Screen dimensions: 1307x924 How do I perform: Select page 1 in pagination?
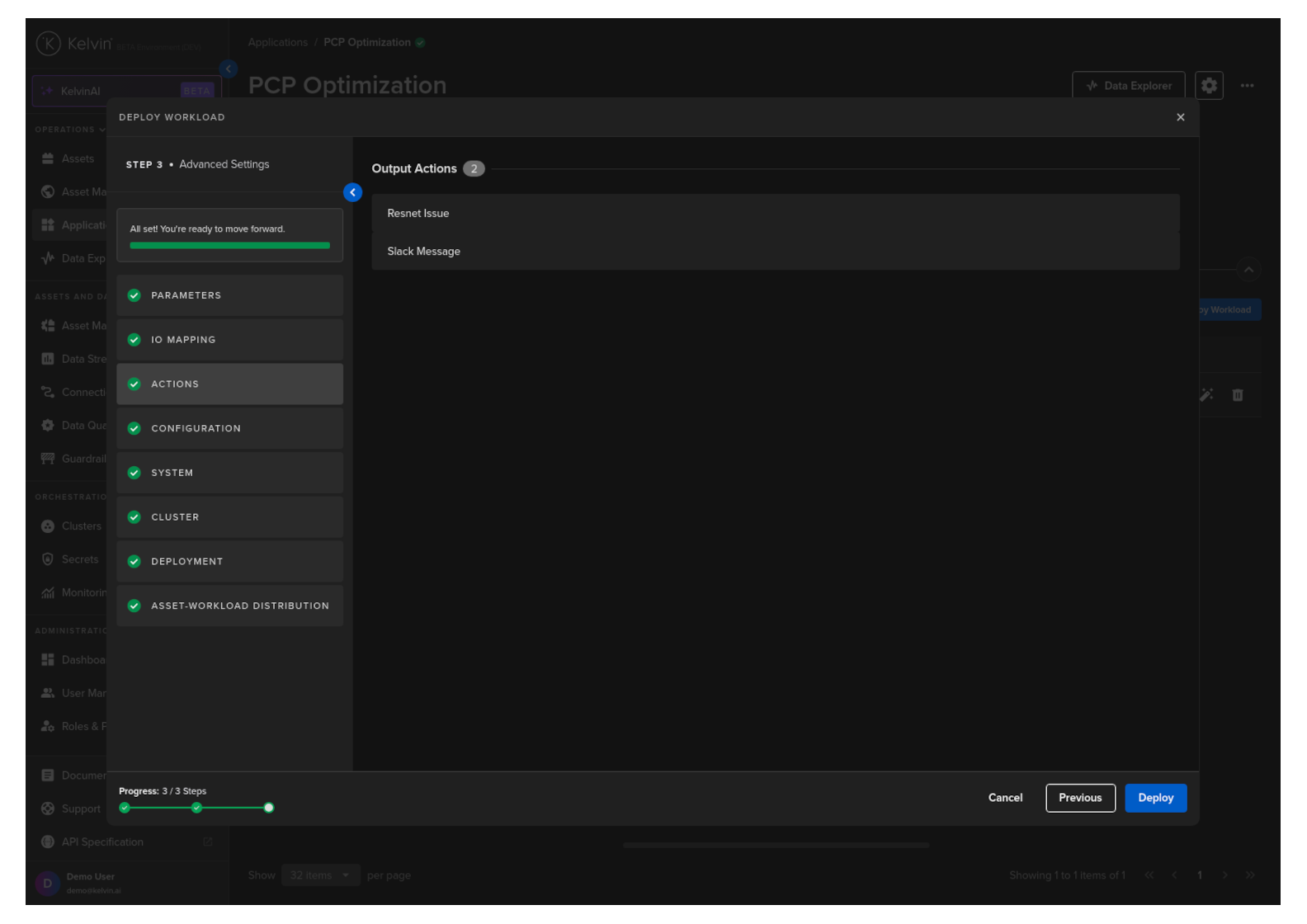click(x=1200, y=875)
